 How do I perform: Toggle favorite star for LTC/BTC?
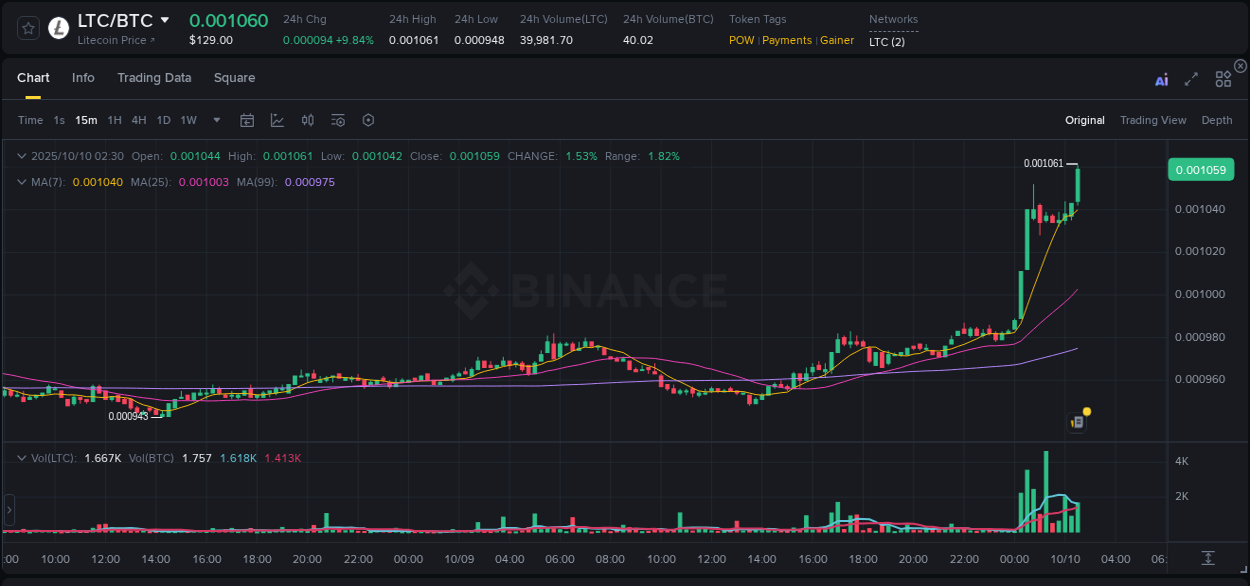pos(27,27)
